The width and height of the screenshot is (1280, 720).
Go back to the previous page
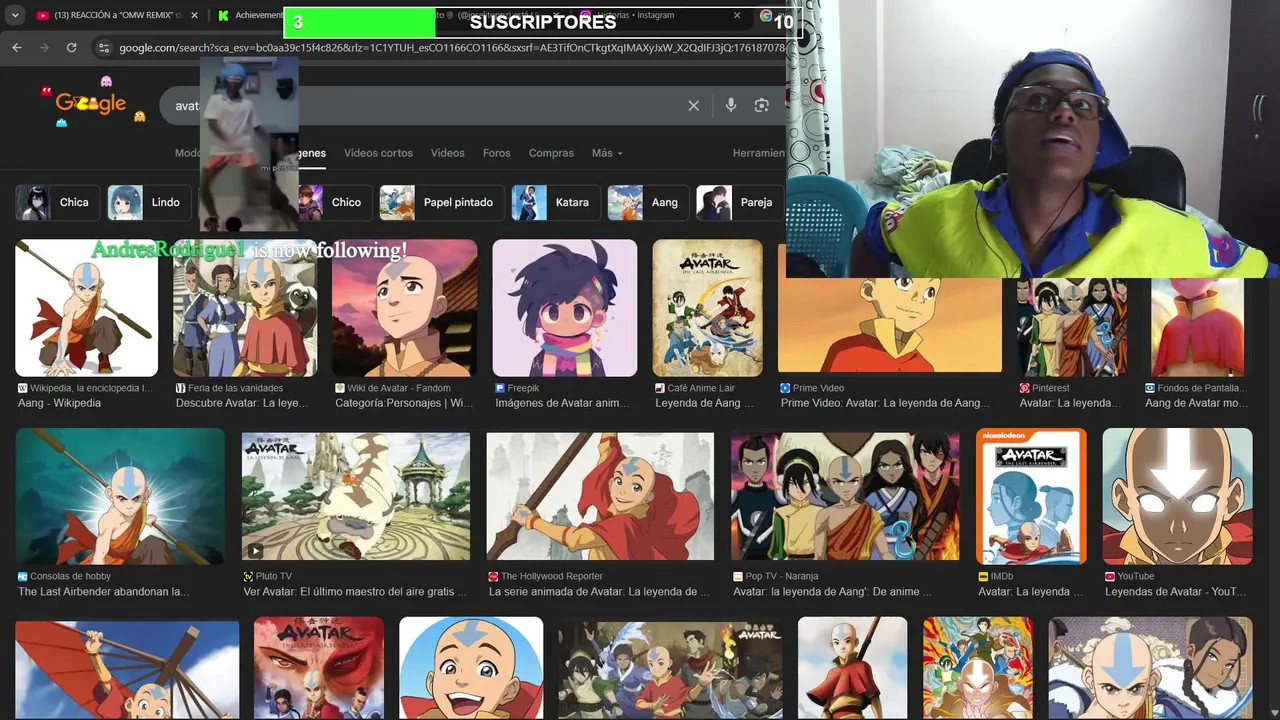pos(17,47)
